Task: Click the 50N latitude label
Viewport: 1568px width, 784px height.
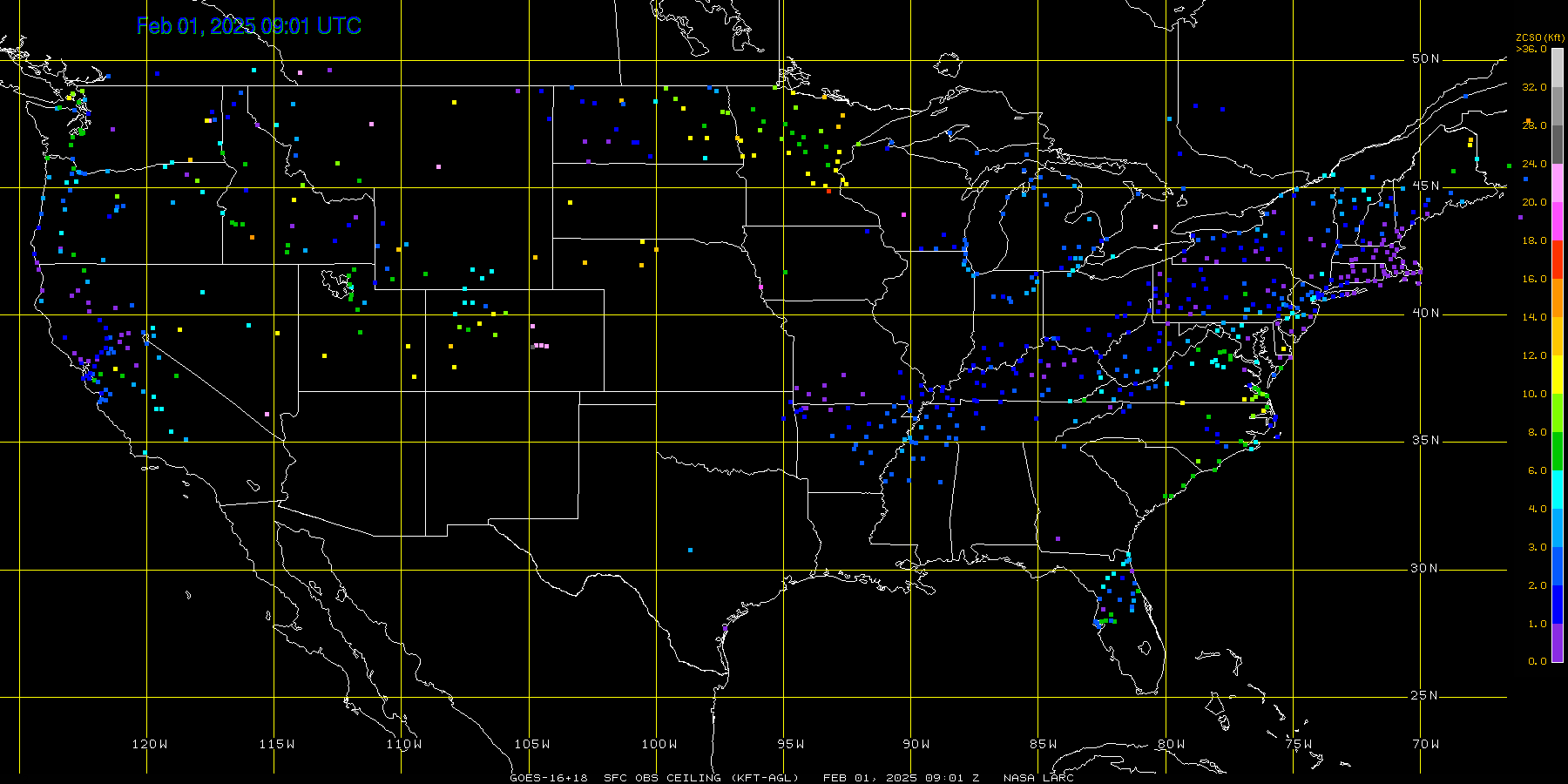Action: pos(1426,58)
